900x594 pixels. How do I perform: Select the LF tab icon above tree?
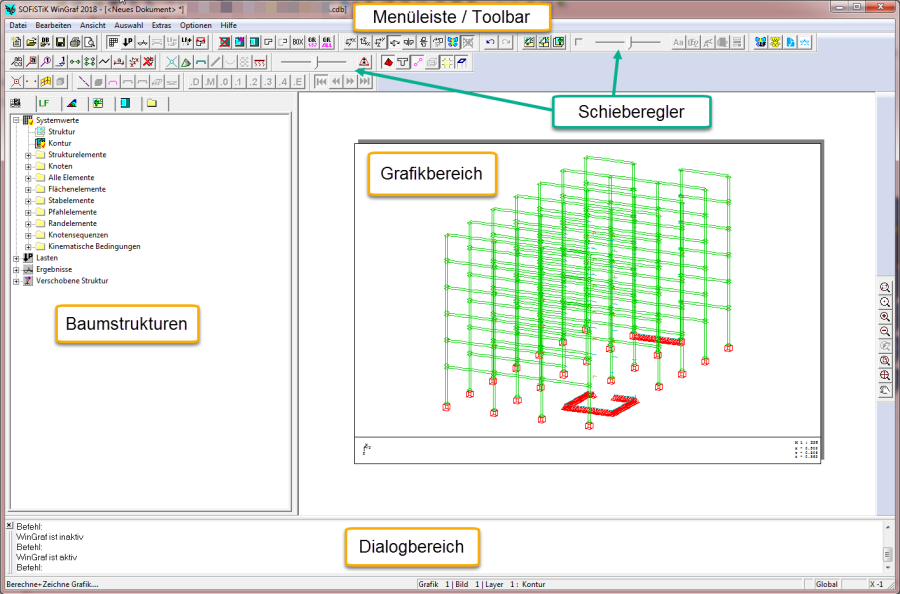(x=43, y=103)
